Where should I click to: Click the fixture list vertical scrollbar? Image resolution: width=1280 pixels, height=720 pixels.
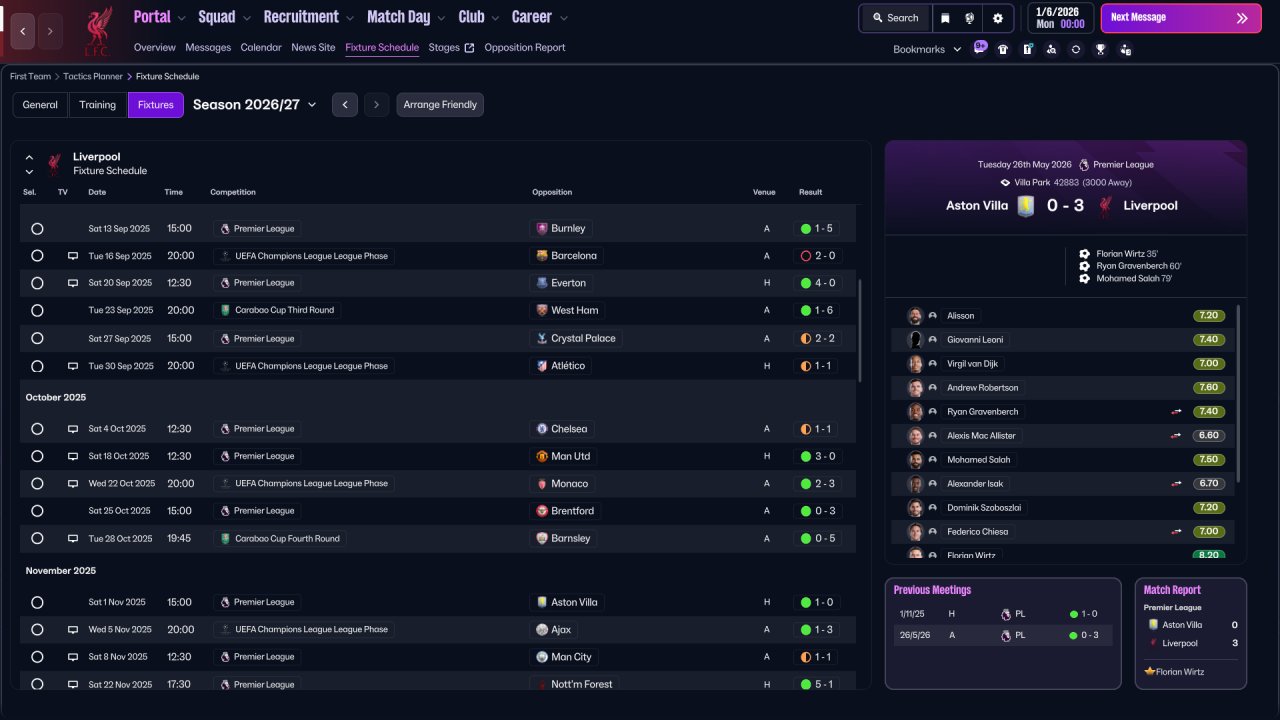click(859, 330)
